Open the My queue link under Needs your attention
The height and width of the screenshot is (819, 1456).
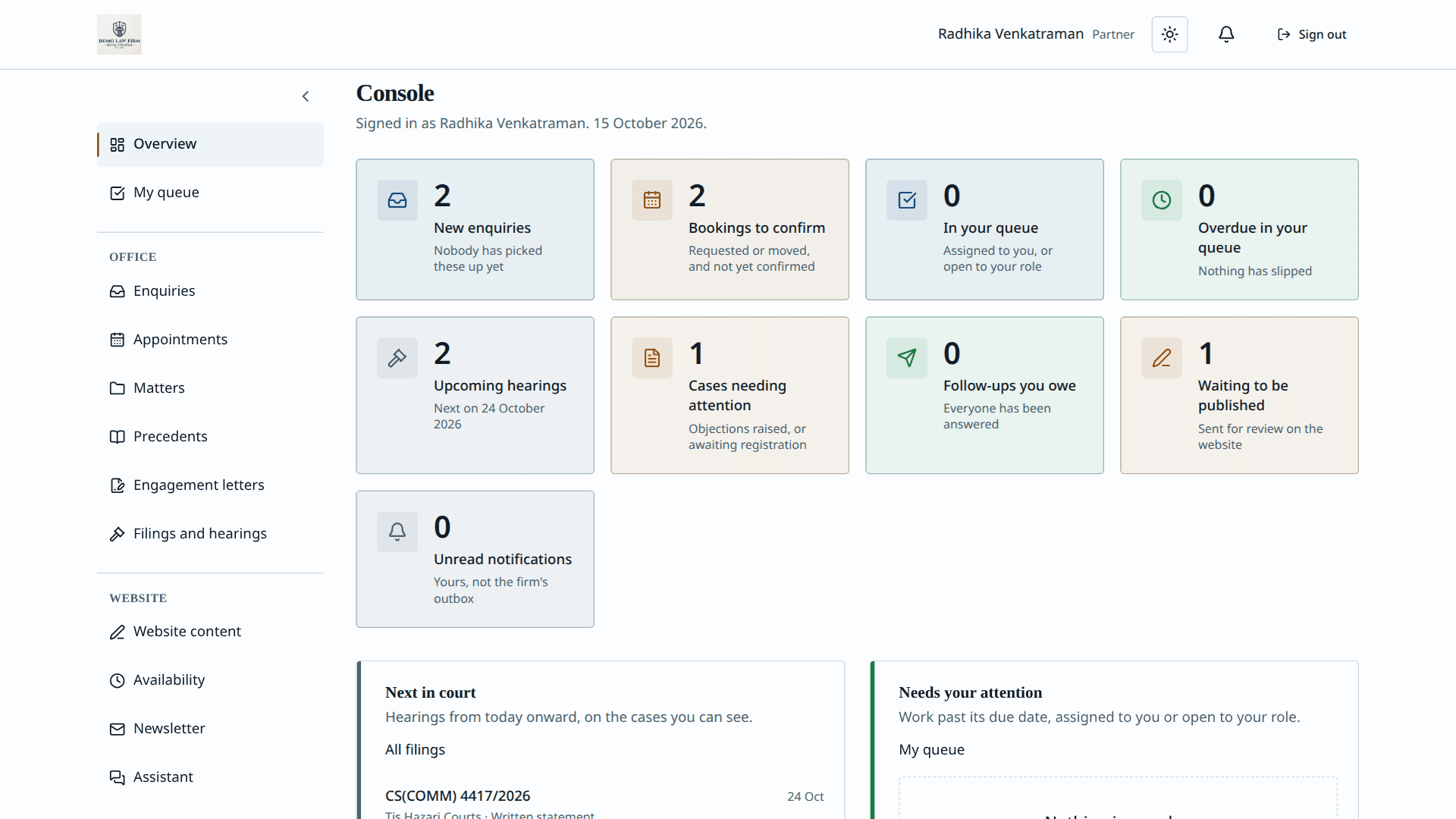pyautogui.click(x=931, y=750)
